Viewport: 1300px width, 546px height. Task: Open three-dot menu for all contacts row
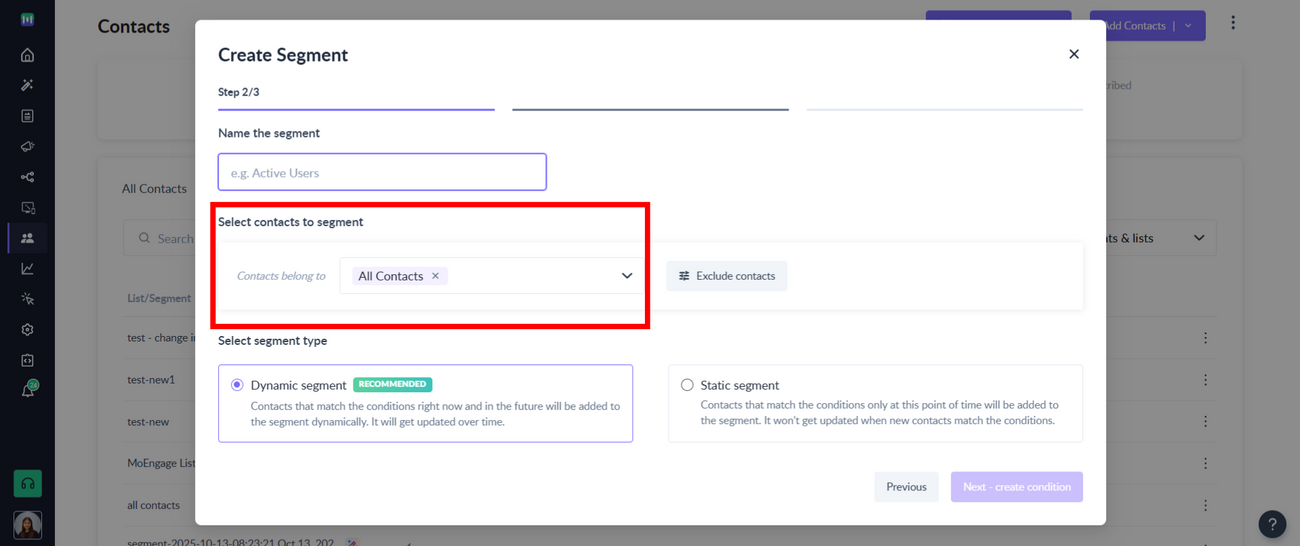coord(1205,506)
